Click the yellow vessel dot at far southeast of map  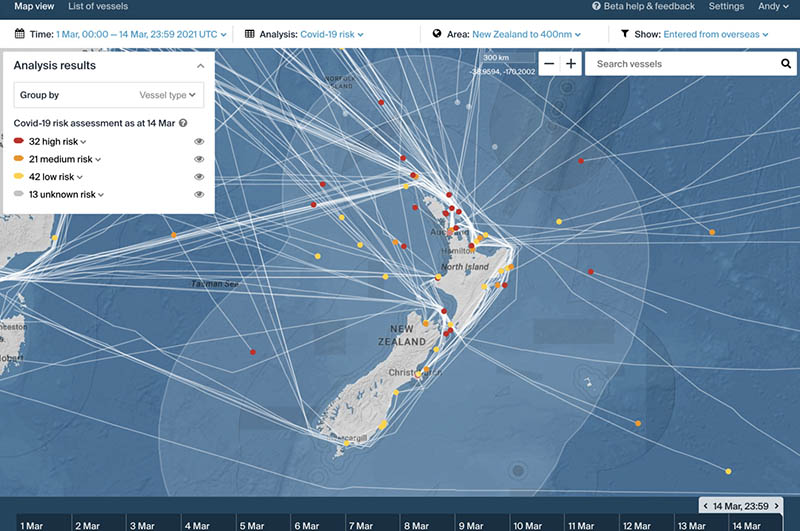728,471
